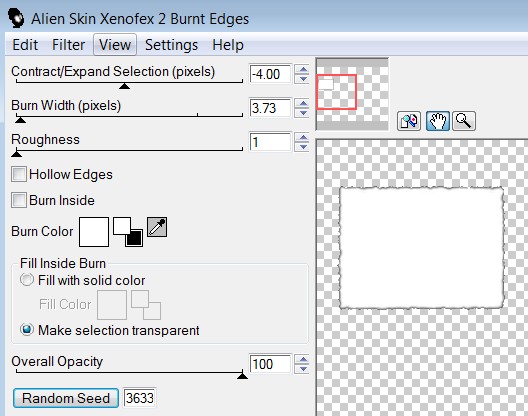Screen dimensions: 528x416
Task: Open the white Burn Color swatch
Action: pyautogui.click(x=94, y=232)
